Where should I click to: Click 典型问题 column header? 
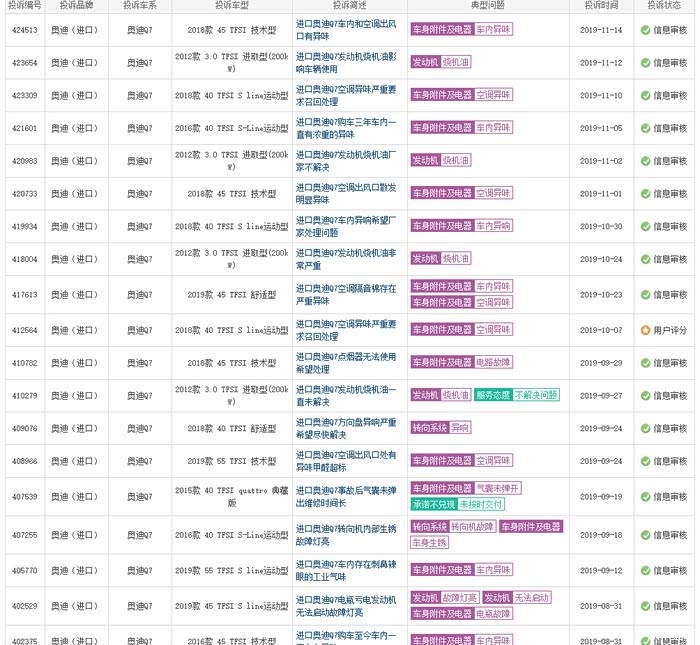pos(488,5)
